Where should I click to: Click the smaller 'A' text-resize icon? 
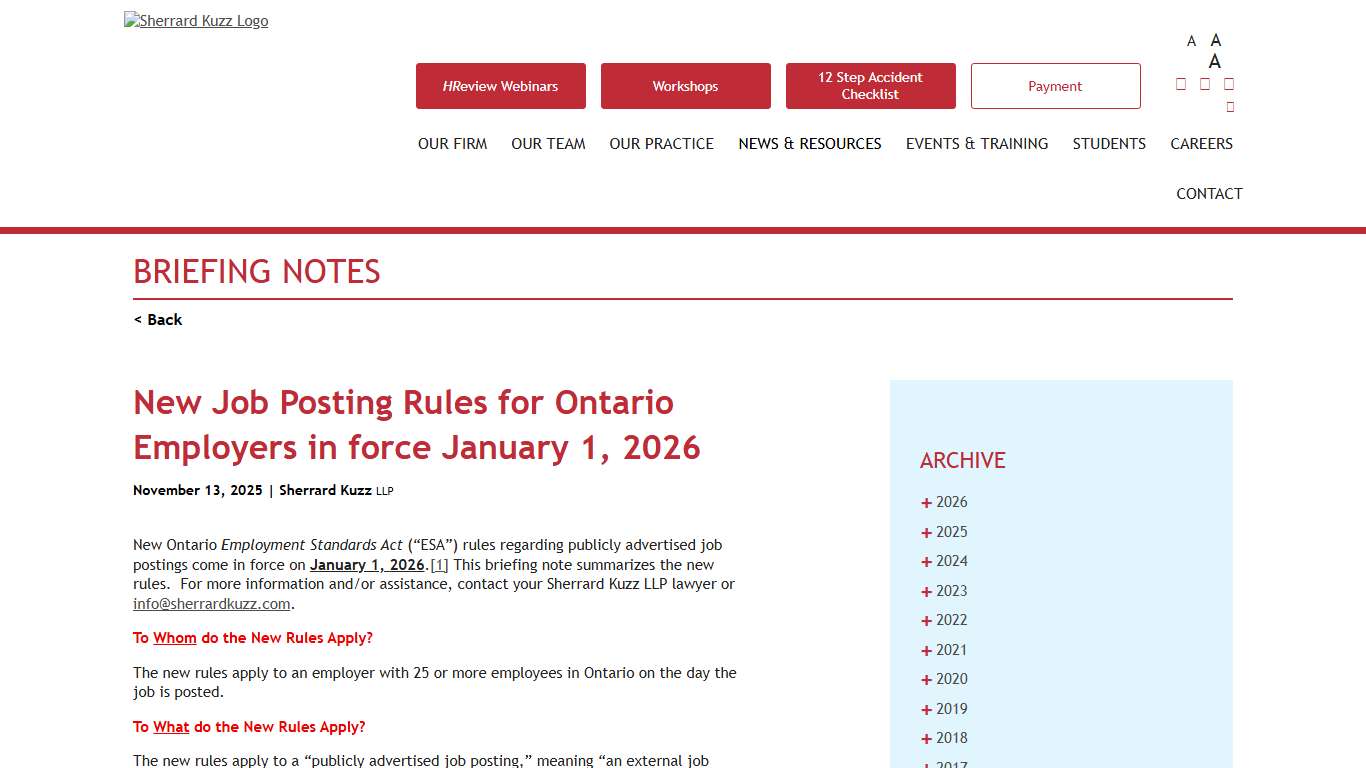(1191, 40)
